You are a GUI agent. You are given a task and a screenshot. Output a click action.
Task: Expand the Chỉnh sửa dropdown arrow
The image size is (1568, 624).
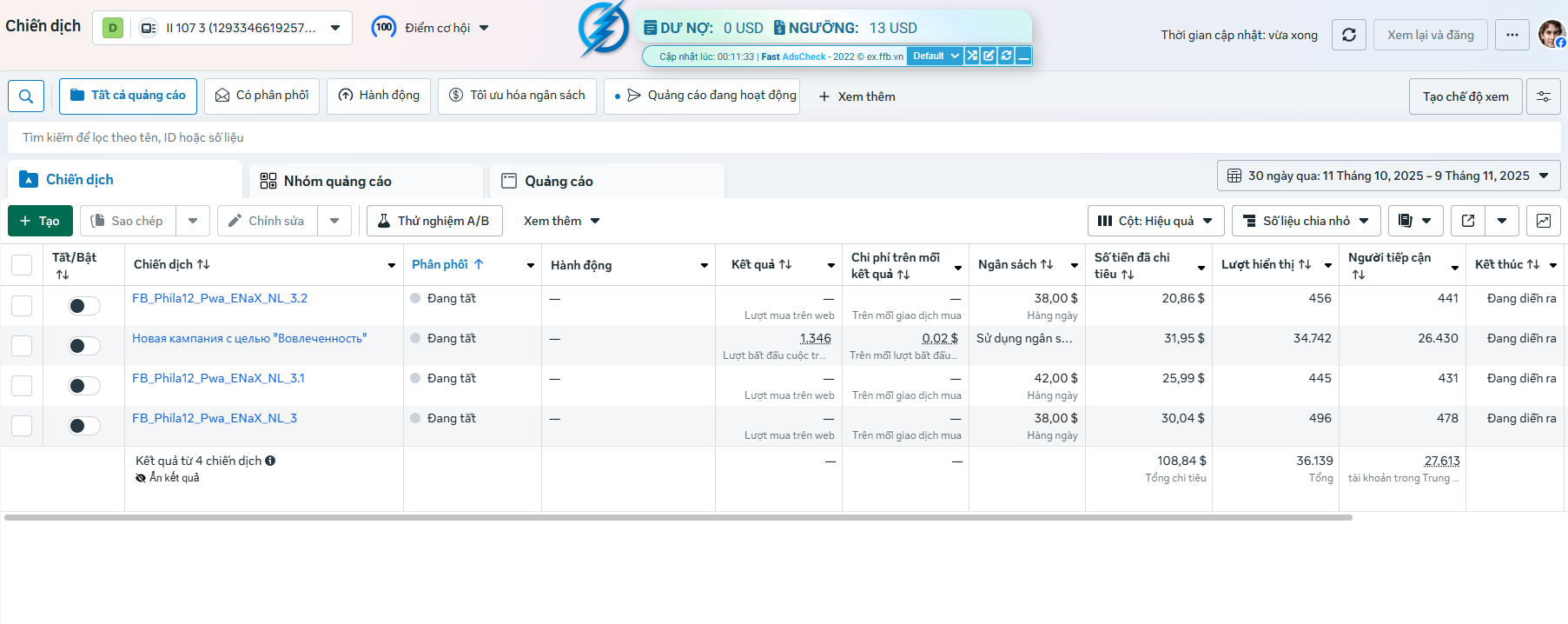point(334,221)
